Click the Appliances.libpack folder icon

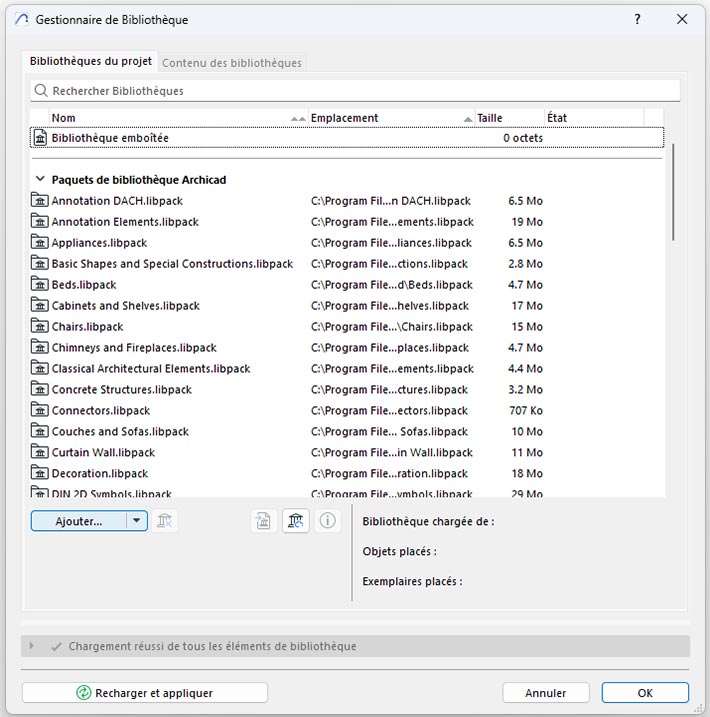coord(40,242)
